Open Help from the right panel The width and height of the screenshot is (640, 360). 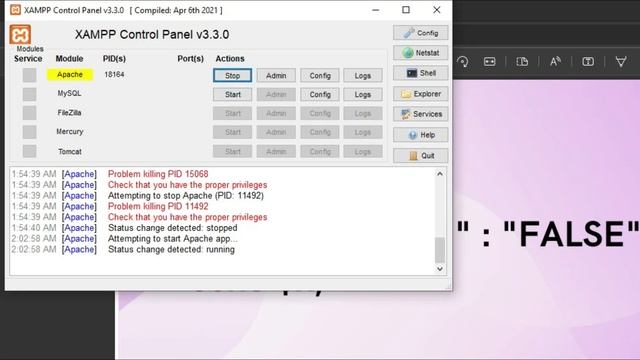[x=420, y=135]
